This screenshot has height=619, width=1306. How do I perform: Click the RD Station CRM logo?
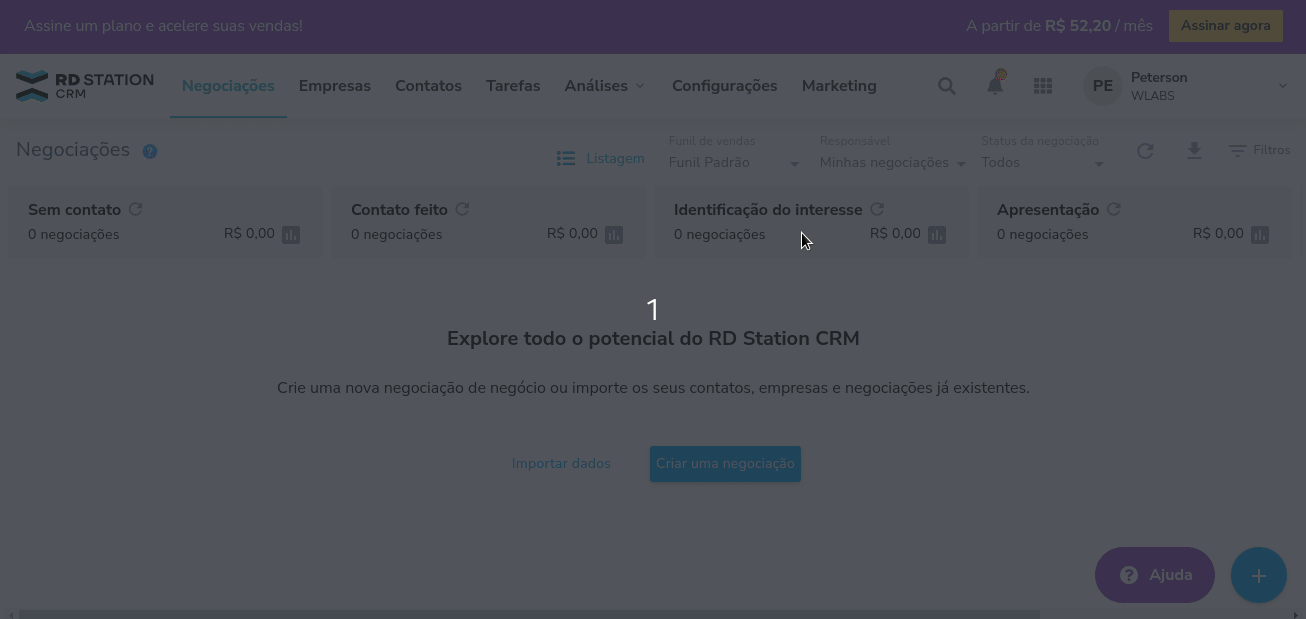coord(85,85)
